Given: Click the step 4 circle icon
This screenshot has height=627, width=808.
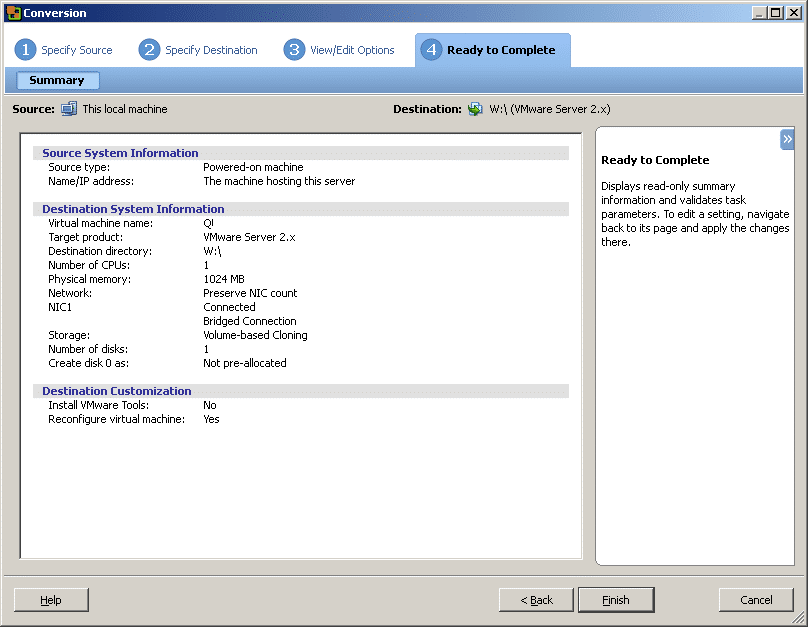Looking at the screenshot, I should tap(431, 50).
